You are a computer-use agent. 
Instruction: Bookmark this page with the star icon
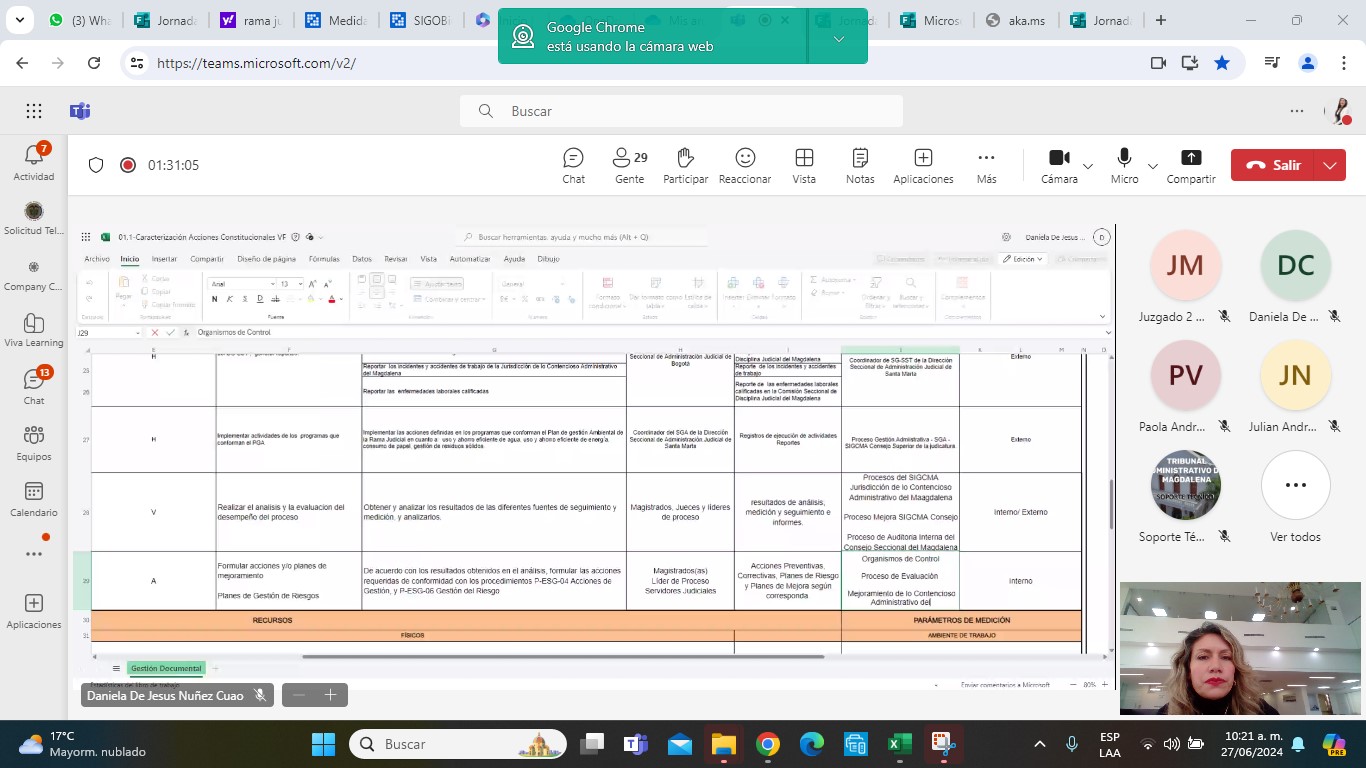click(x=1222, y=63)
